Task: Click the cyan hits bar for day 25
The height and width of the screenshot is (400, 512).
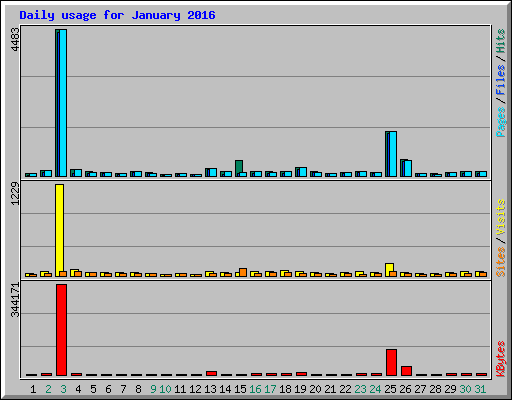Action: (x=393, y=154)
